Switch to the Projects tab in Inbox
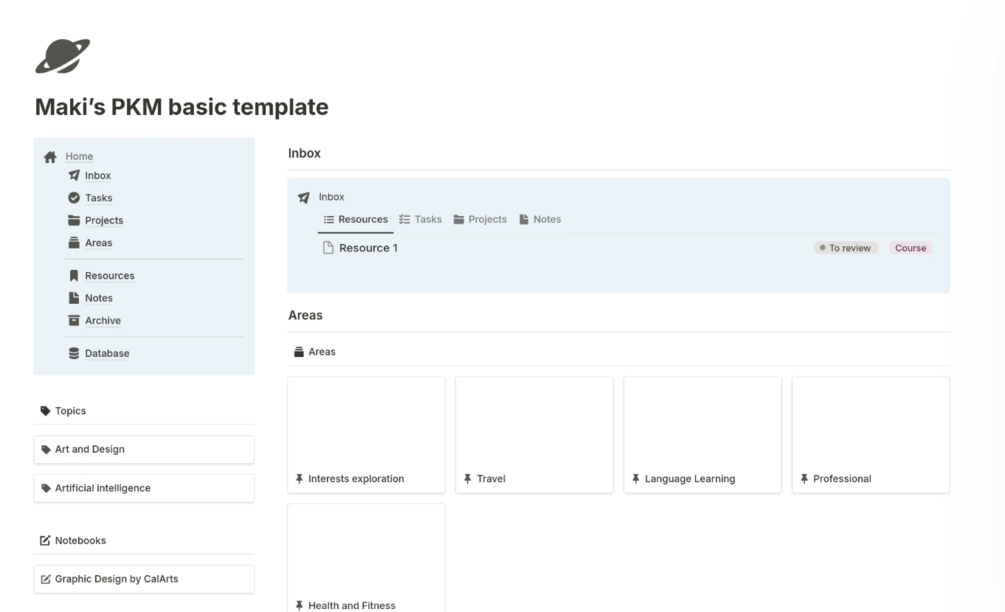The width and height of the screenshot is (1005, 612). coord(480,219)
